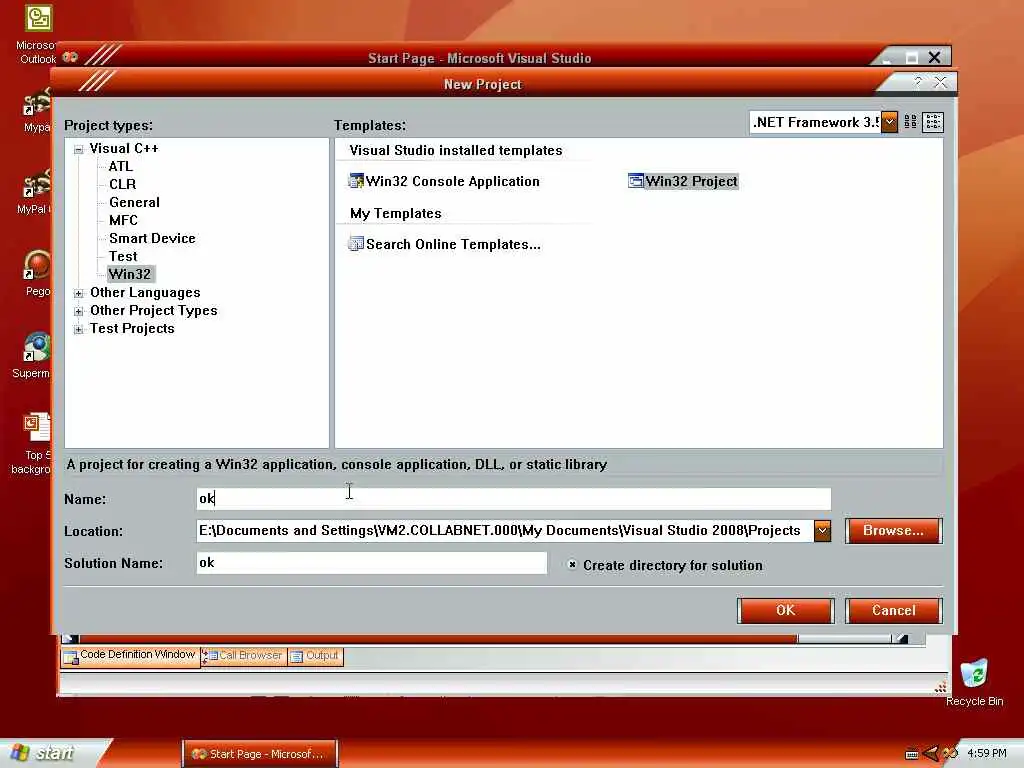Screen dimensions: 1024x768
Task: Launch the Superm desktop shortcut
Action: click(33, 356)
